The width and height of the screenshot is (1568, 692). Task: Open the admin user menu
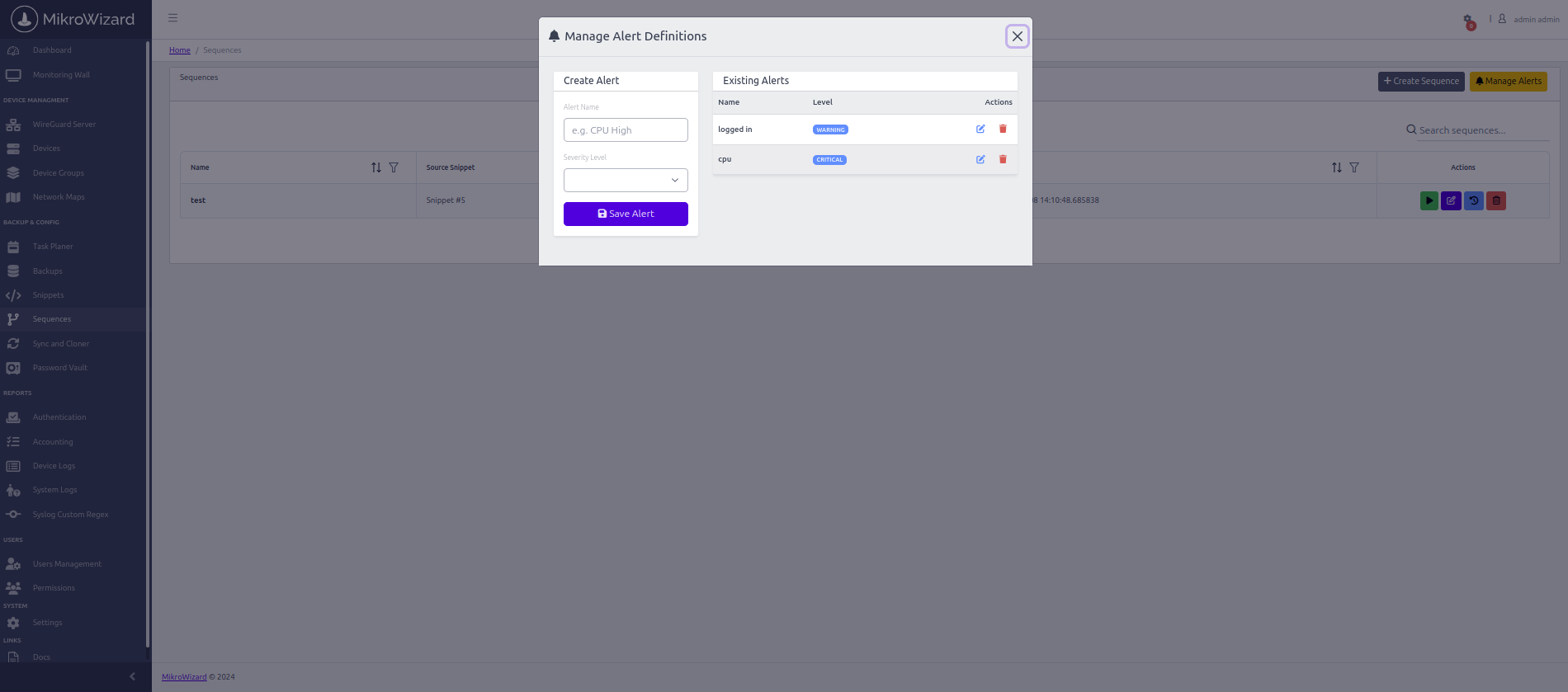1529,19
